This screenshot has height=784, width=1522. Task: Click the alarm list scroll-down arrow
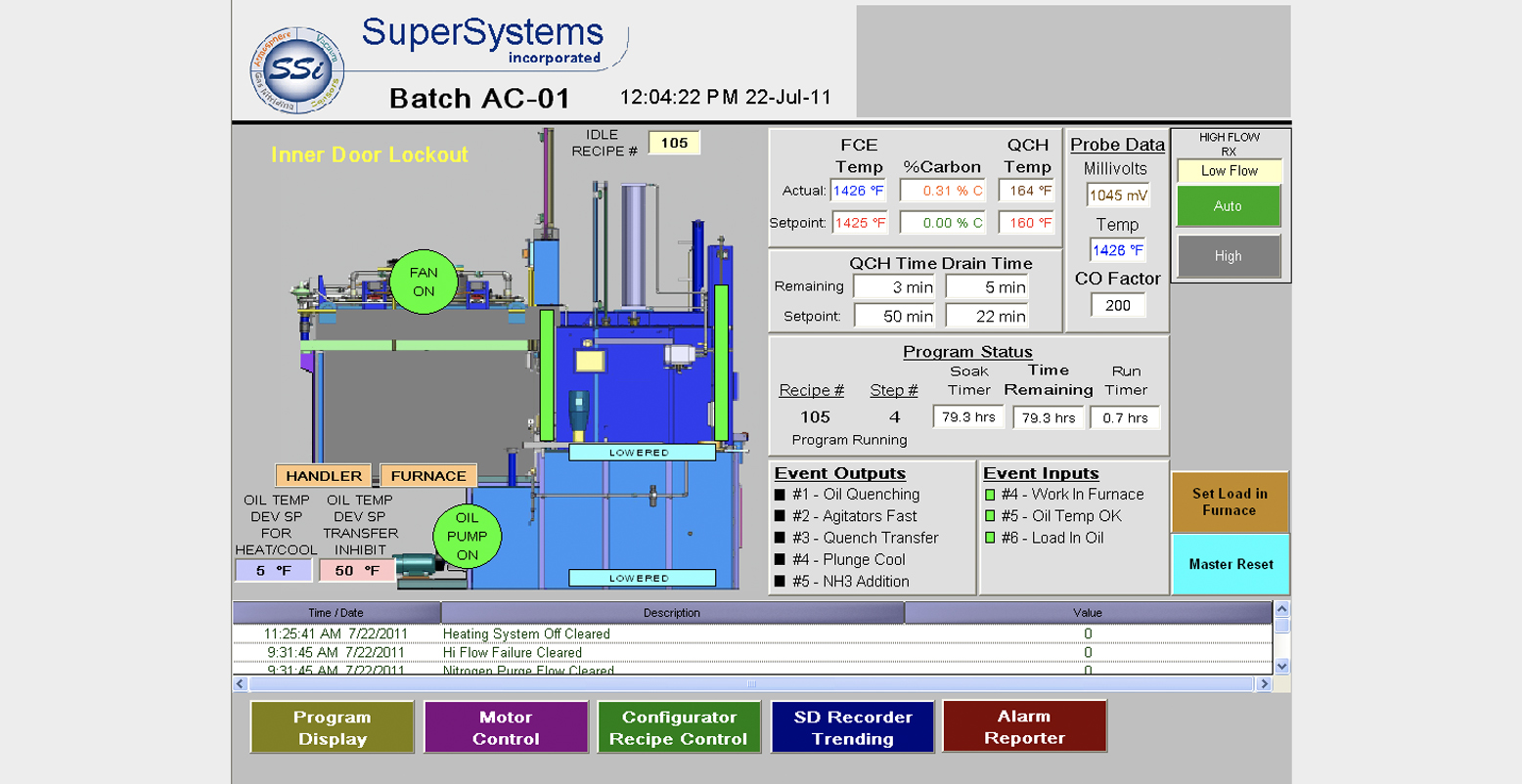pos(1282,666)
